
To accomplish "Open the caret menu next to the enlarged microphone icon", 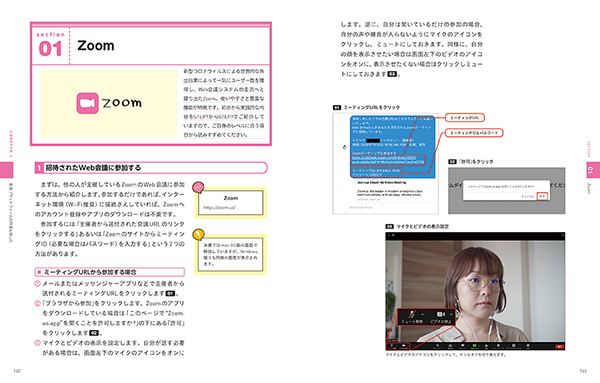I will (x=422, y=315).
